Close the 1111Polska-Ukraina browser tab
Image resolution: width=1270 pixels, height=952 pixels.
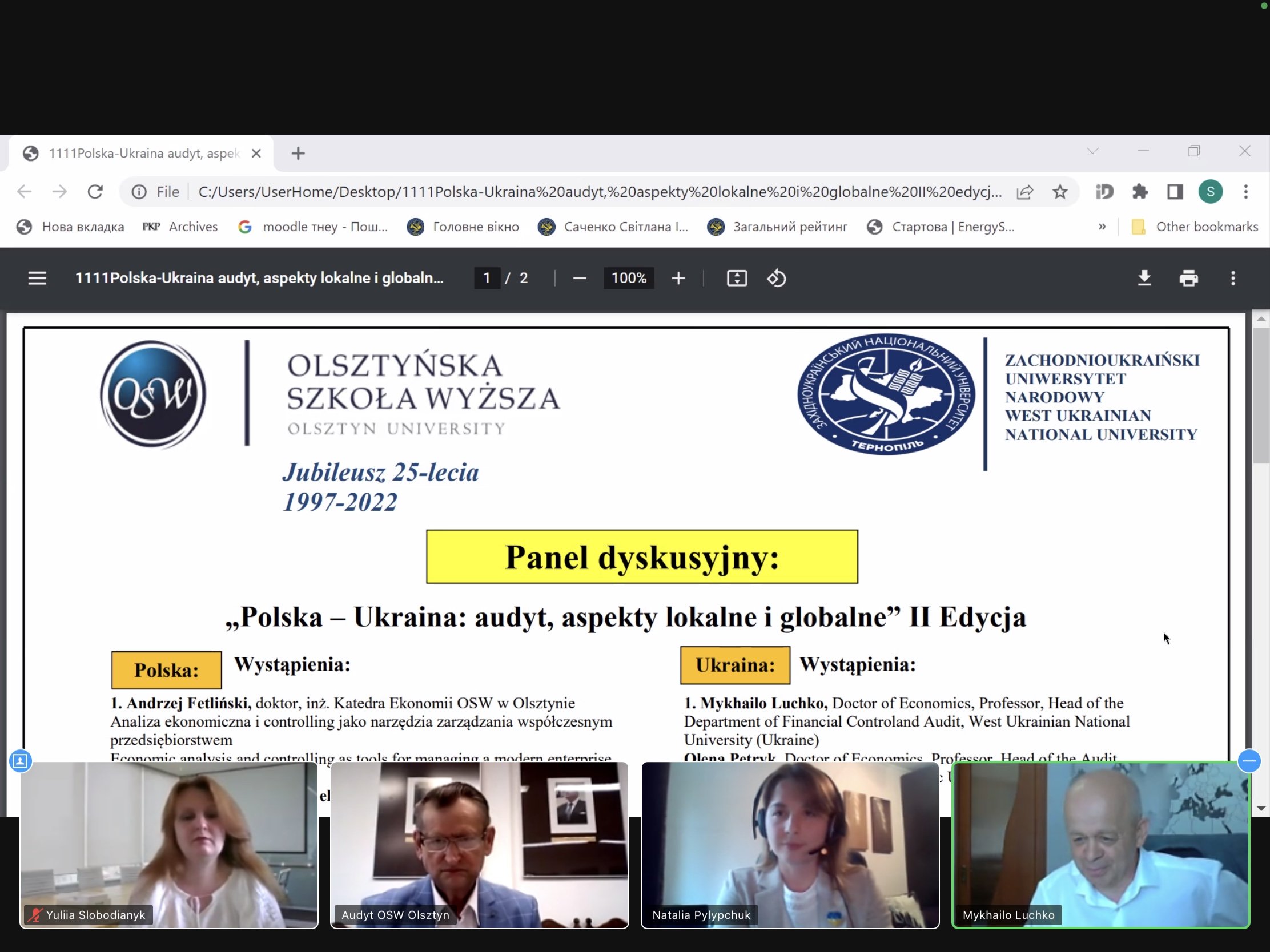256,153
